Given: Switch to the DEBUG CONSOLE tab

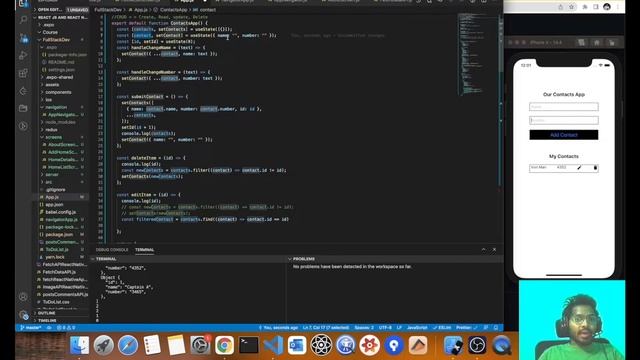Looking at the screenshot, I should (112, 250).
